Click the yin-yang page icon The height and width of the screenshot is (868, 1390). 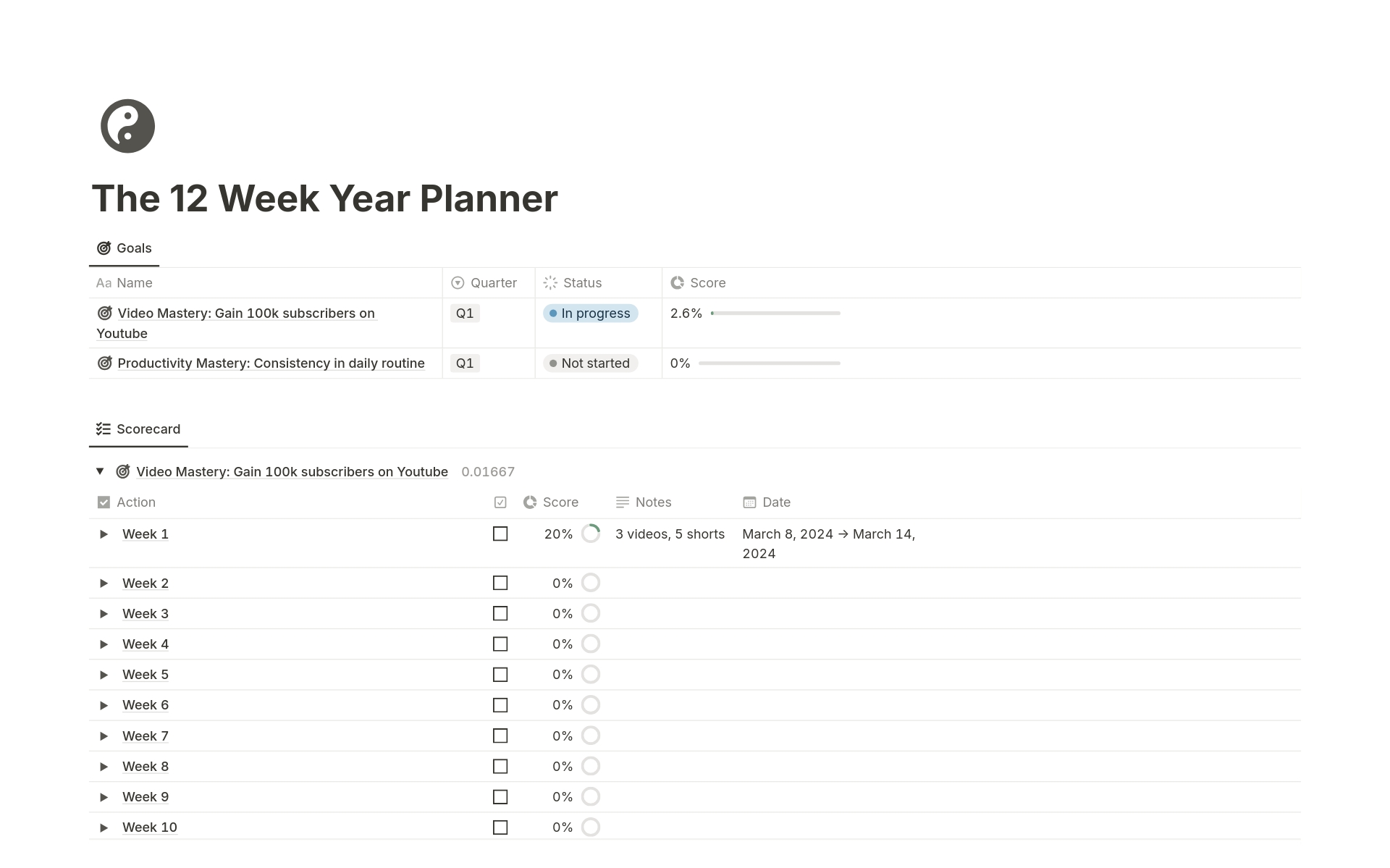pos(127,126)
